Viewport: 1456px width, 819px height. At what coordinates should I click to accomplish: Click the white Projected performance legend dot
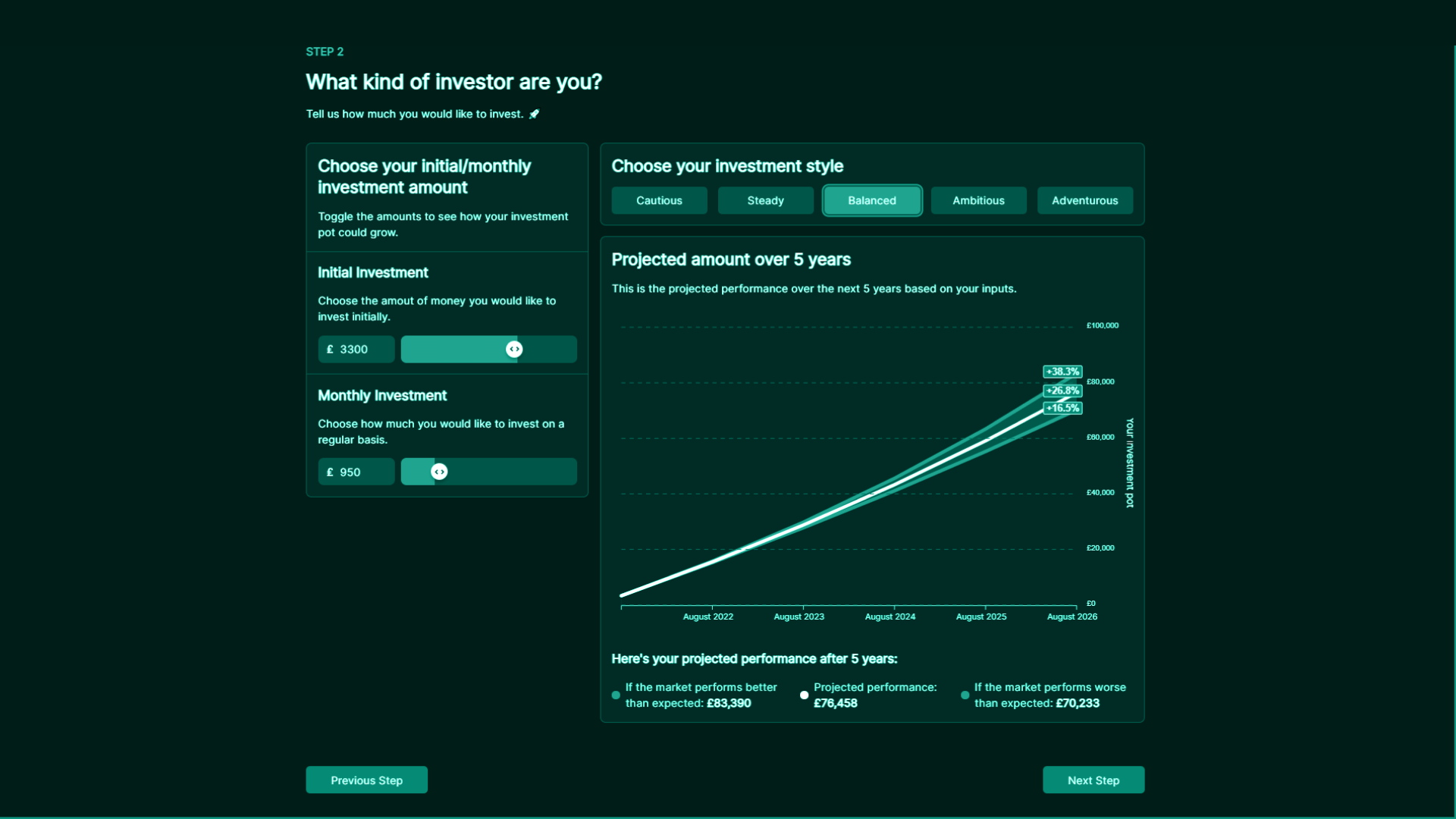[x=804, y=695]
